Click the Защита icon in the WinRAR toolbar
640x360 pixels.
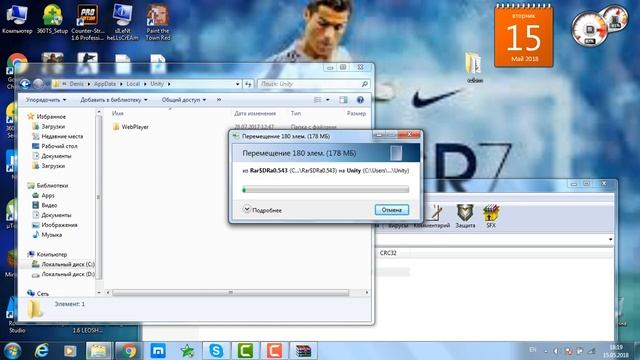(x=465, y=216)
